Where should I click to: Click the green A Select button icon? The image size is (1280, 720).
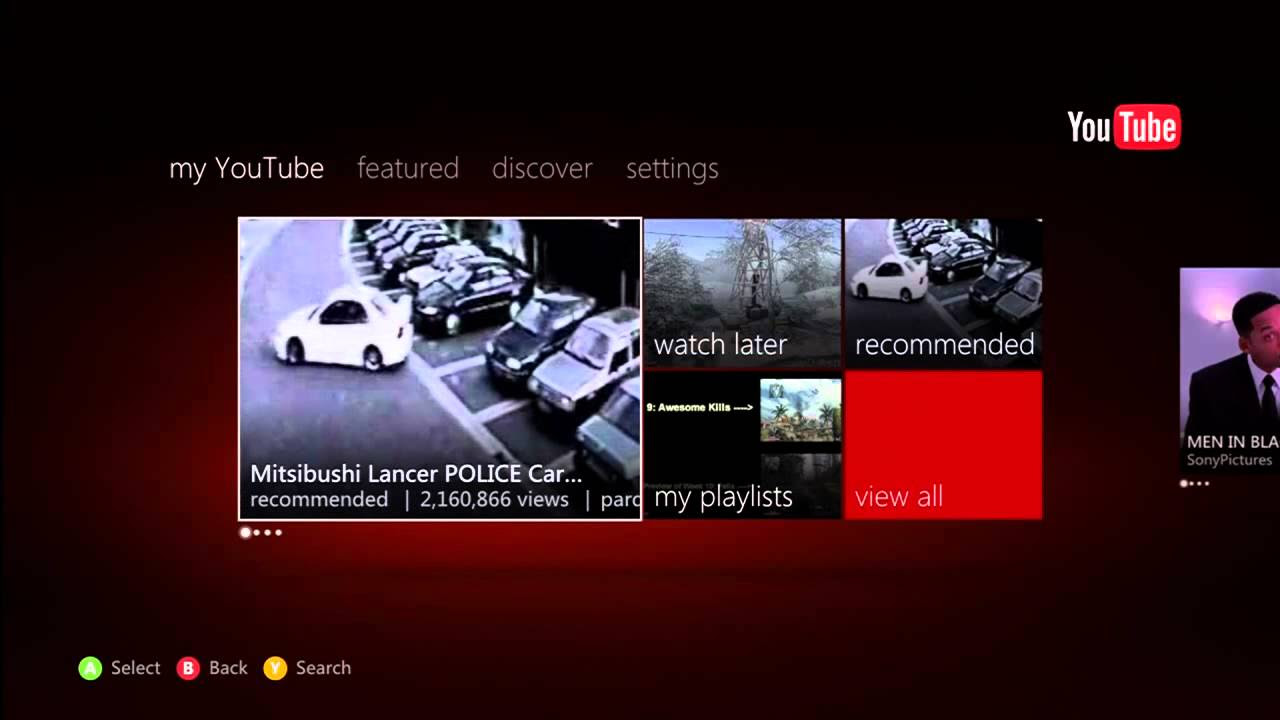click(90, 668)
